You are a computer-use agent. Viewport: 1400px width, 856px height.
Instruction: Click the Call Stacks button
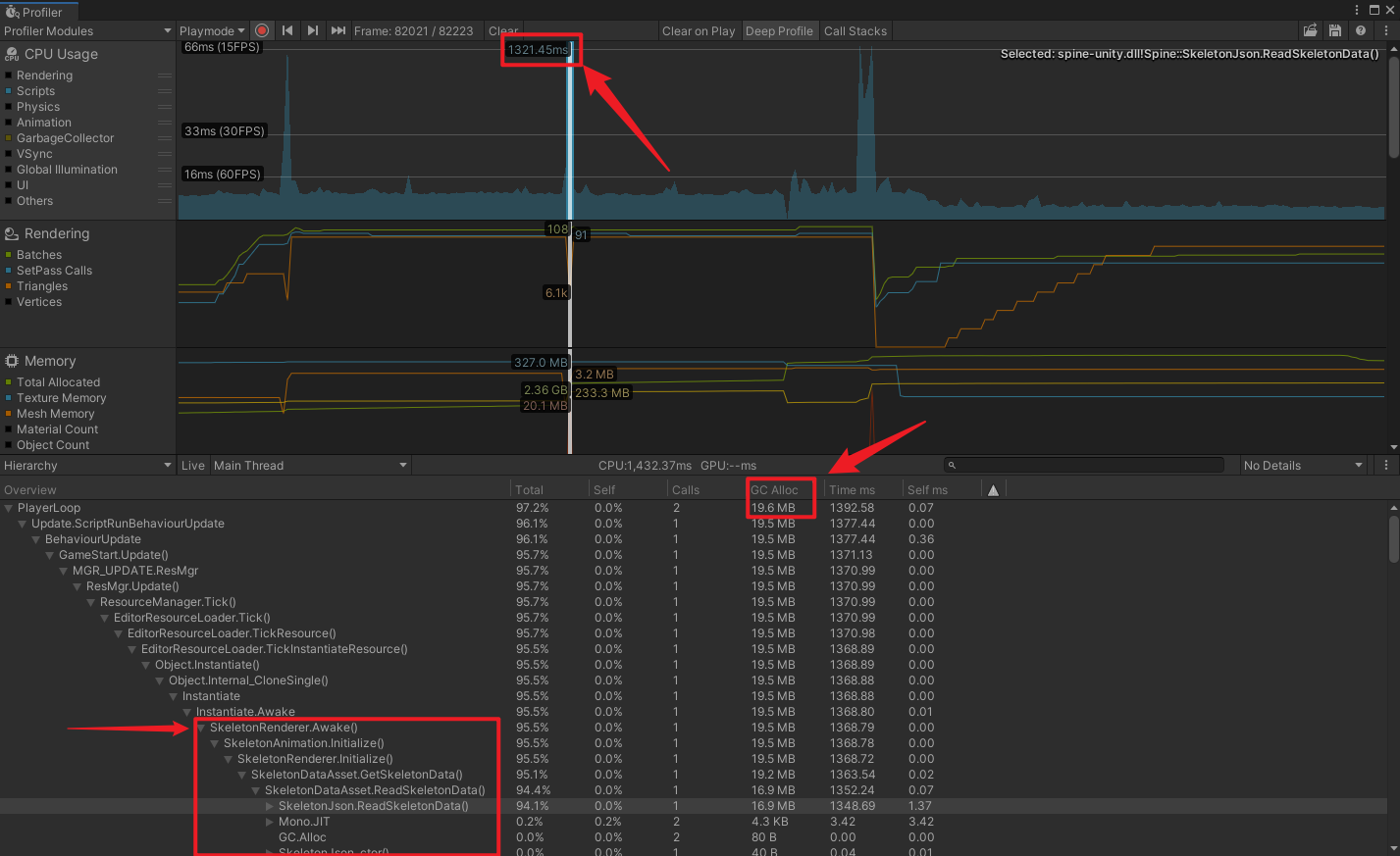[855, 30]
